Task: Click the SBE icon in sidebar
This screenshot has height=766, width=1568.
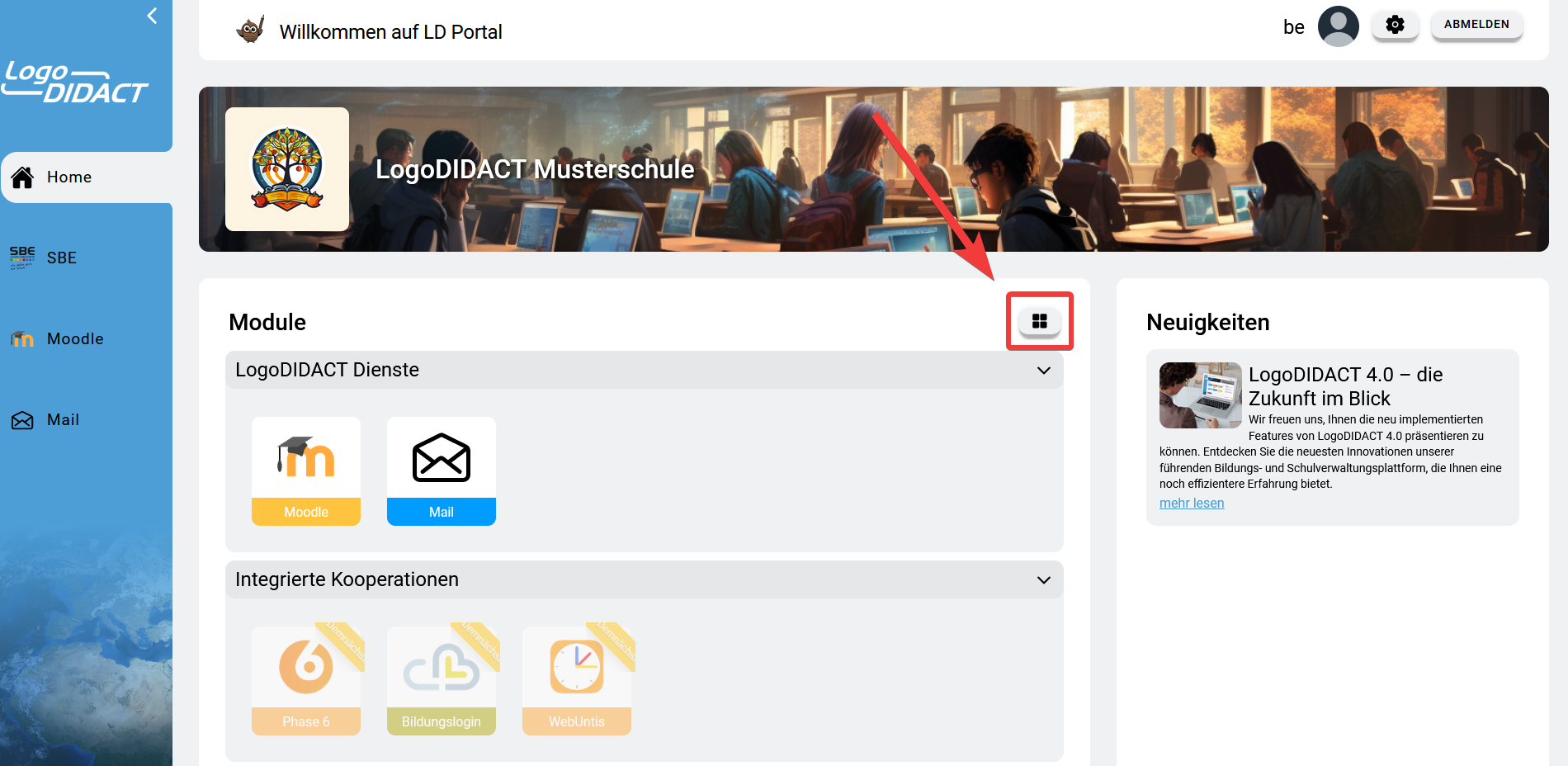Action: pos(22,258)
